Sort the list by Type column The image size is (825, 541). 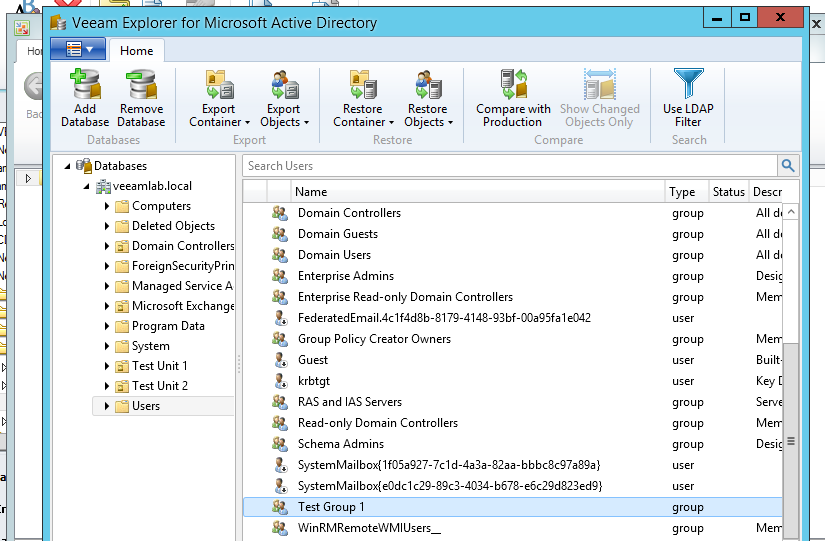click(x=684, y=192)
